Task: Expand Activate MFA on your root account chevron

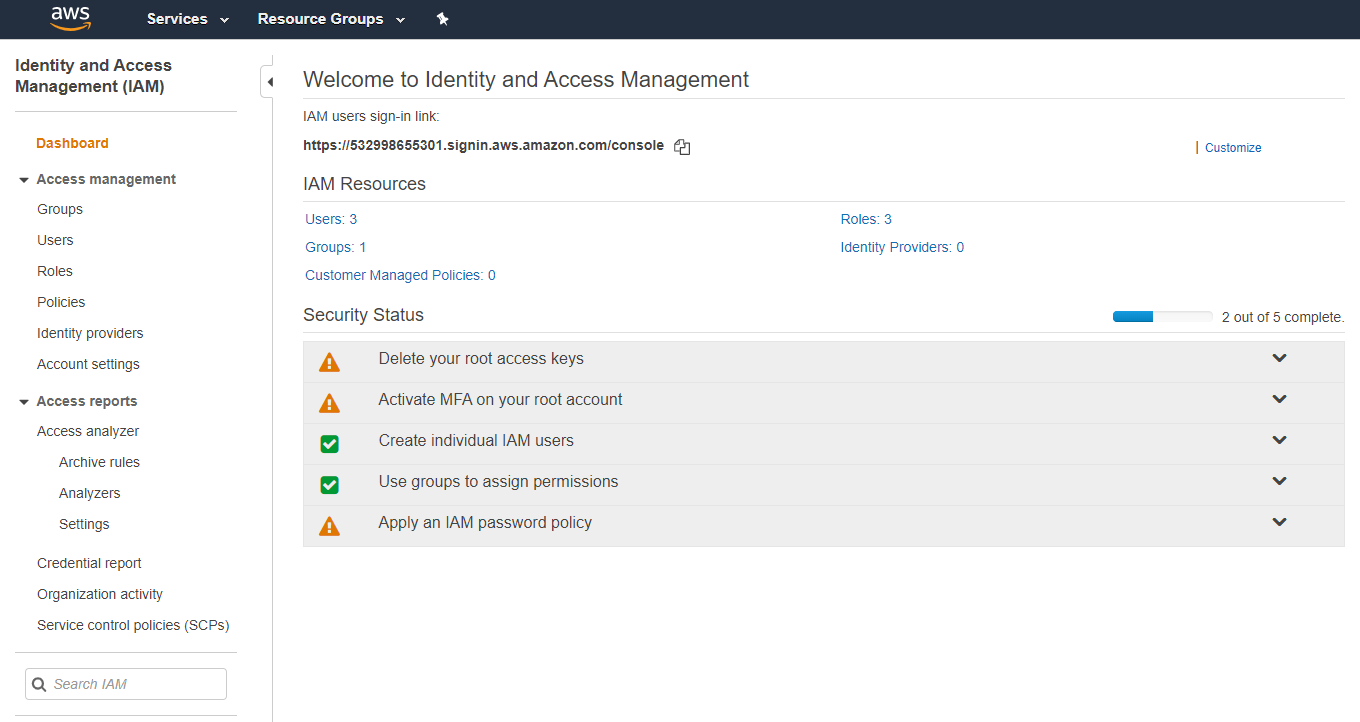Action: coord(1279,399)
